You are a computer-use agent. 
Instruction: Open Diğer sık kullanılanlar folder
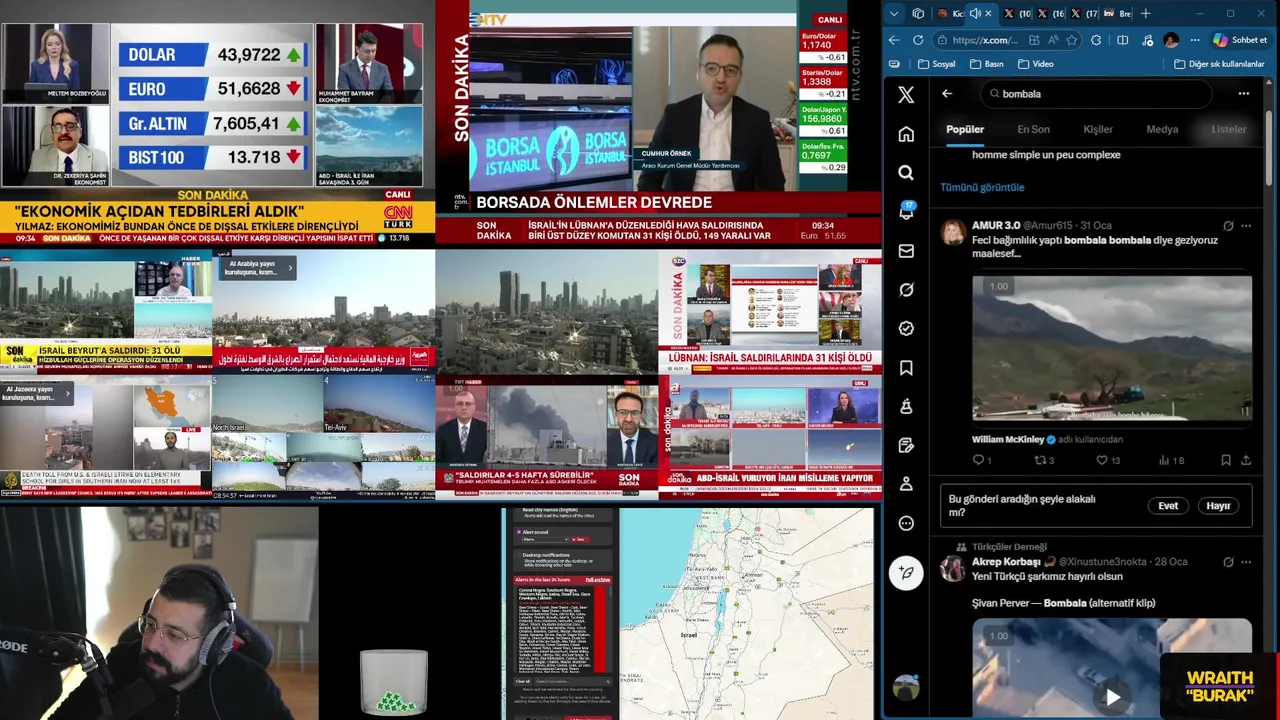tap(1219, 64)
